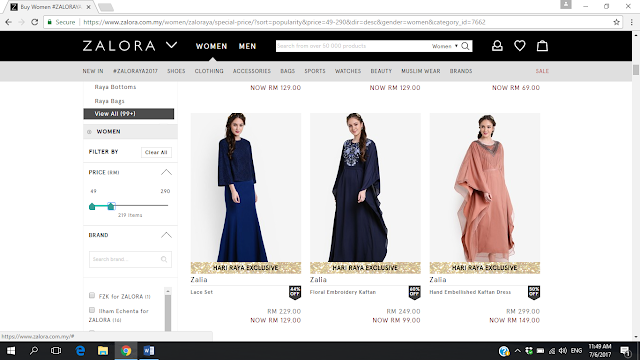Switch to Chrome on taskbar
This screenshot has height=360, width=640.
pos(126,351)
